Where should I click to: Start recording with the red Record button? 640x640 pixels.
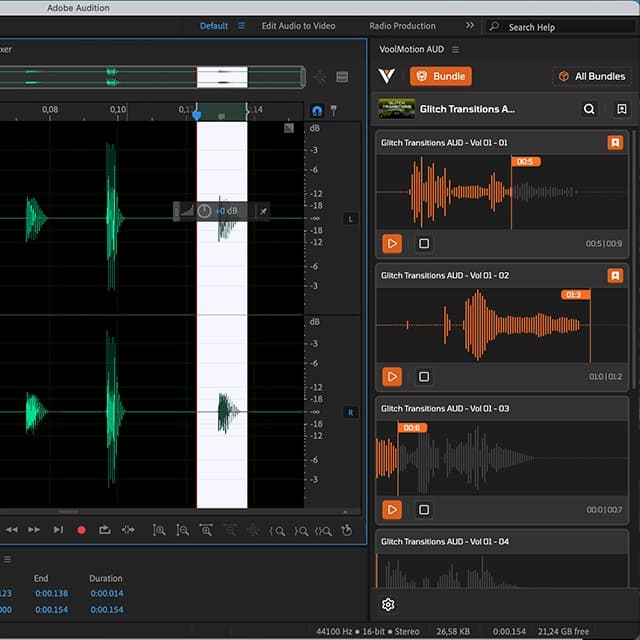81,530
